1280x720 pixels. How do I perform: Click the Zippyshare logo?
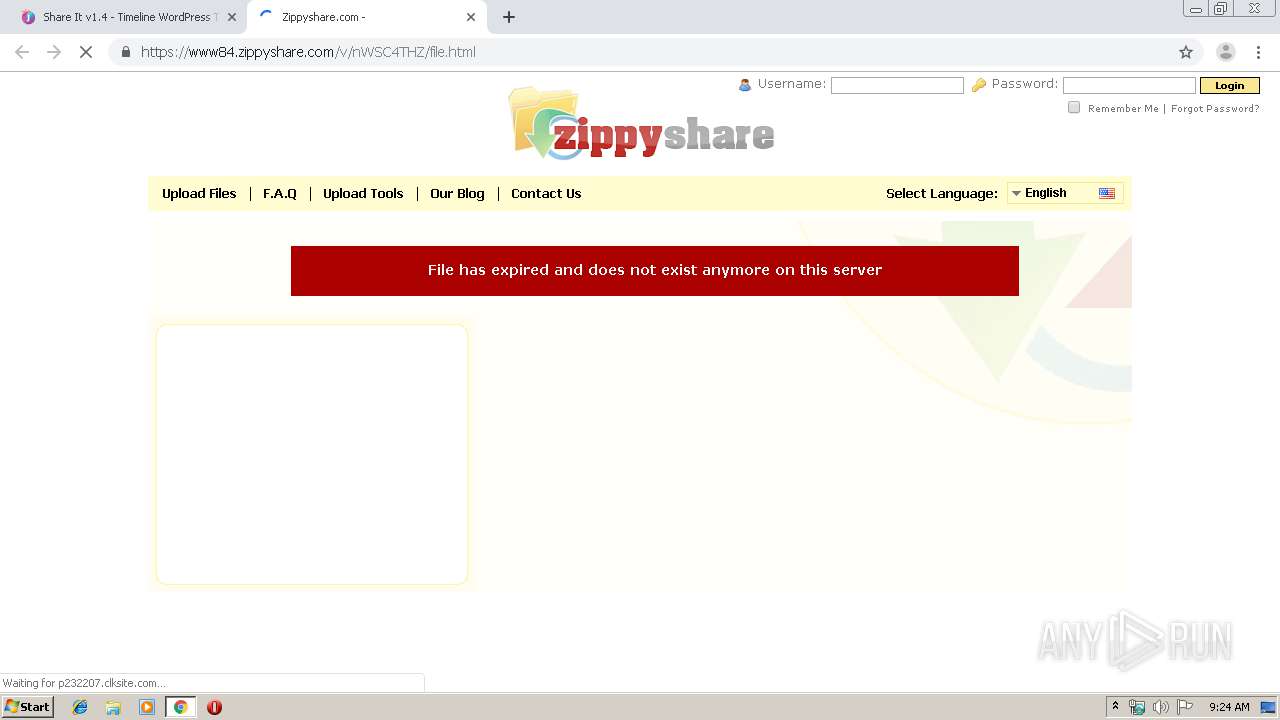642,125
